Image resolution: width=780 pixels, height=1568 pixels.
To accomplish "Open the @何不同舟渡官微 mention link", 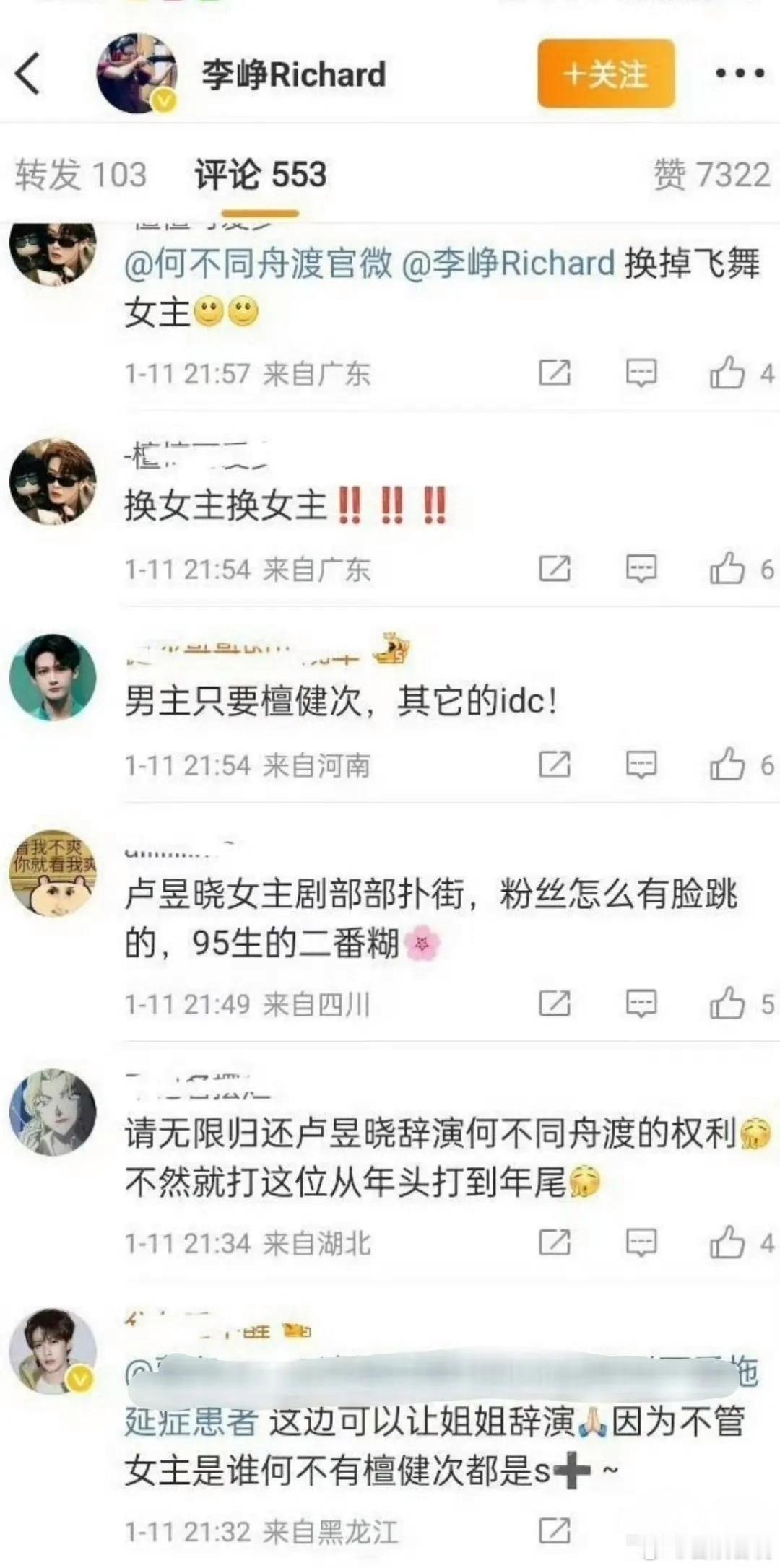I will point(259,263).
